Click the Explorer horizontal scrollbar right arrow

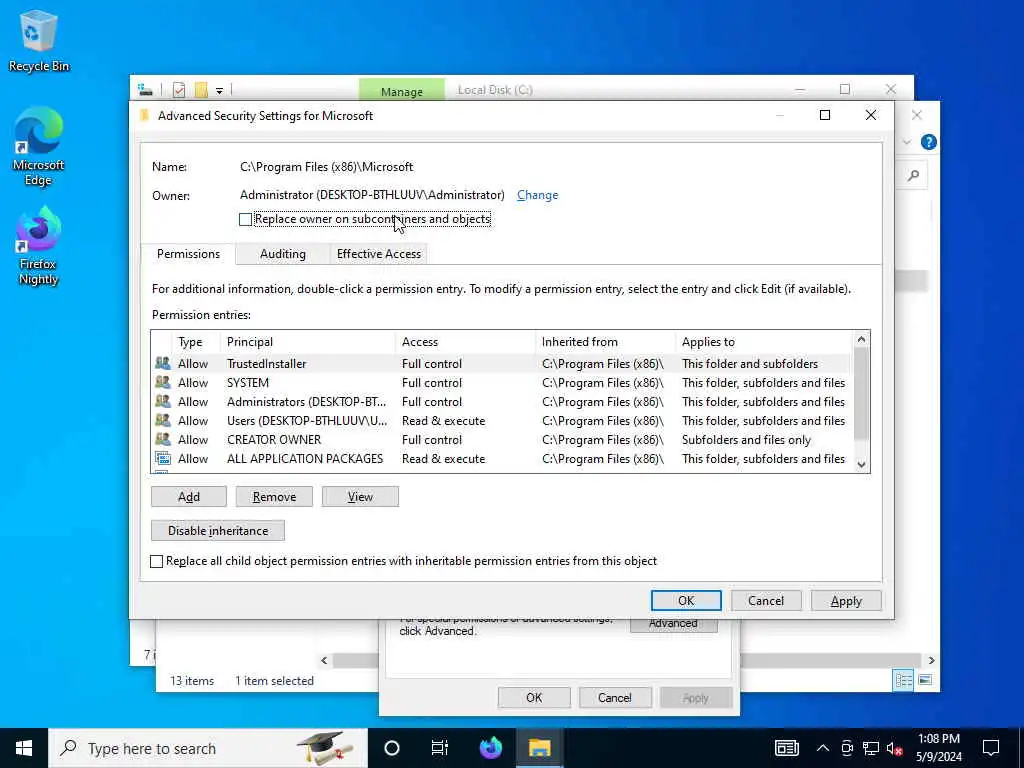point(931,660)
